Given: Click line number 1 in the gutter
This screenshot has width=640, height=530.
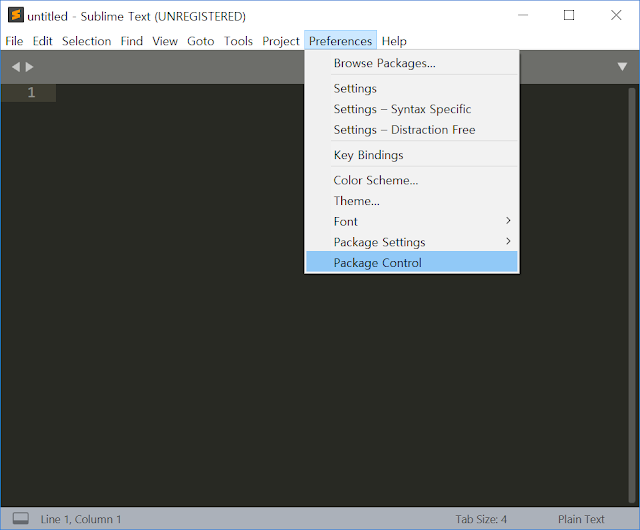Looking at the screenshot, I should (31, 93).
